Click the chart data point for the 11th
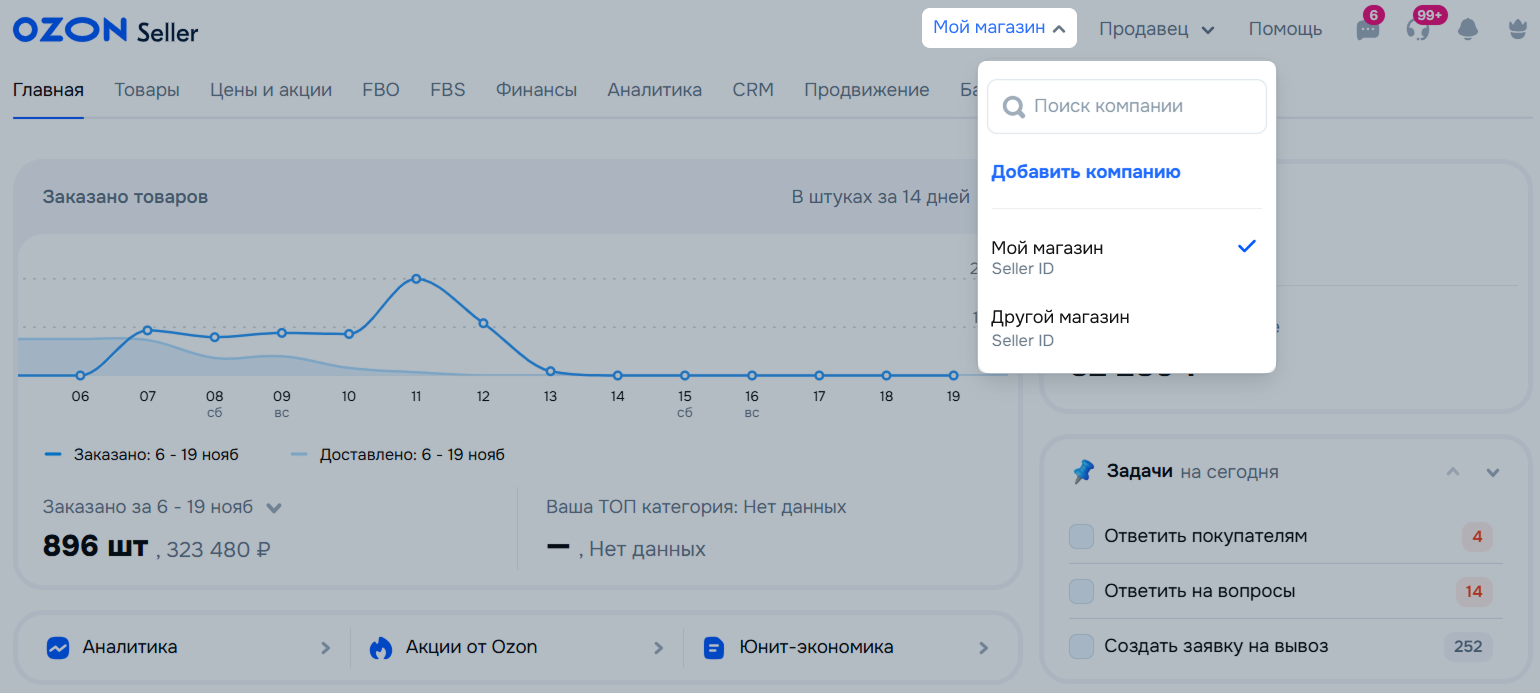This screenshot has height=694, width=1540. [416, 279]
